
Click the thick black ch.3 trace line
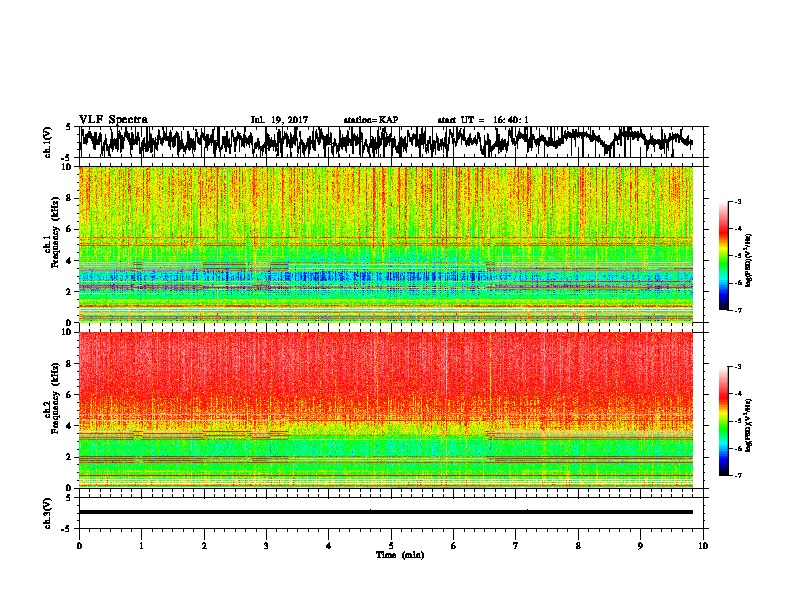coord(386,512)
